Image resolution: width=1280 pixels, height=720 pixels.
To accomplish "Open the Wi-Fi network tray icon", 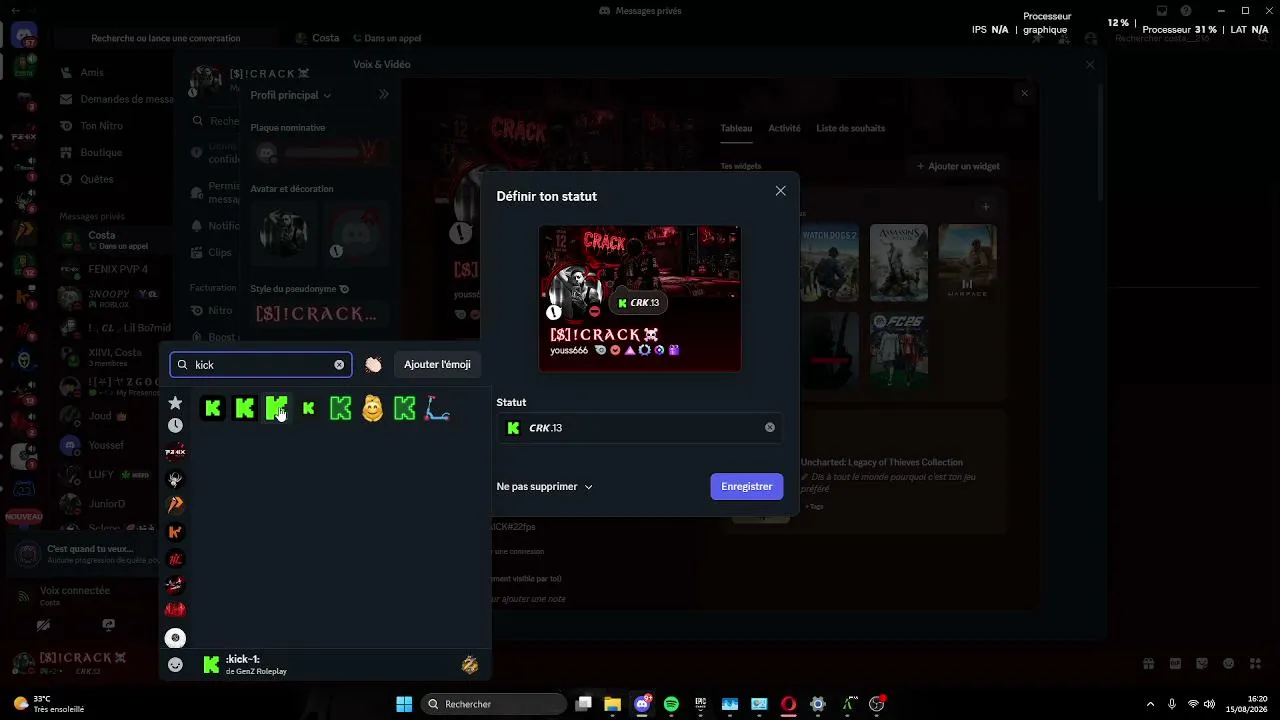I will (x=1192, y=704).
